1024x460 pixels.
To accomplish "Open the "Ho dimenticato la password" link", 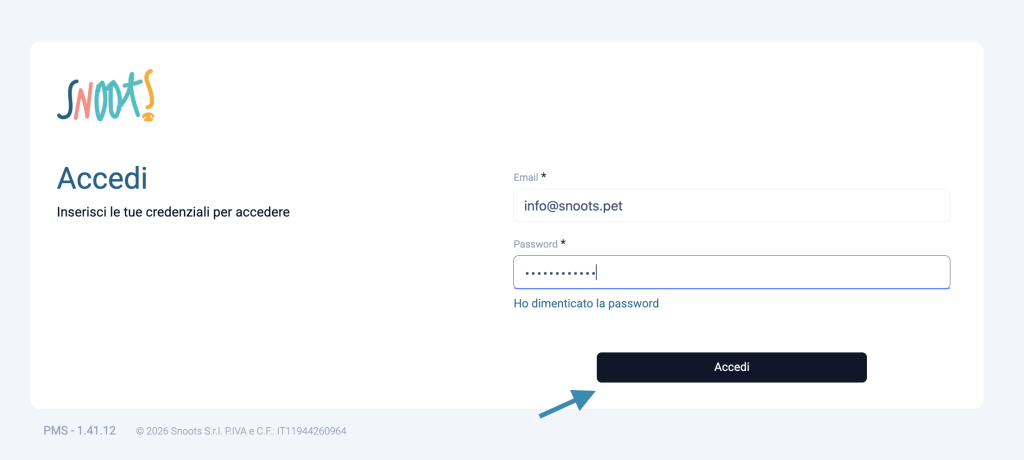I will [x=586, y=303].
